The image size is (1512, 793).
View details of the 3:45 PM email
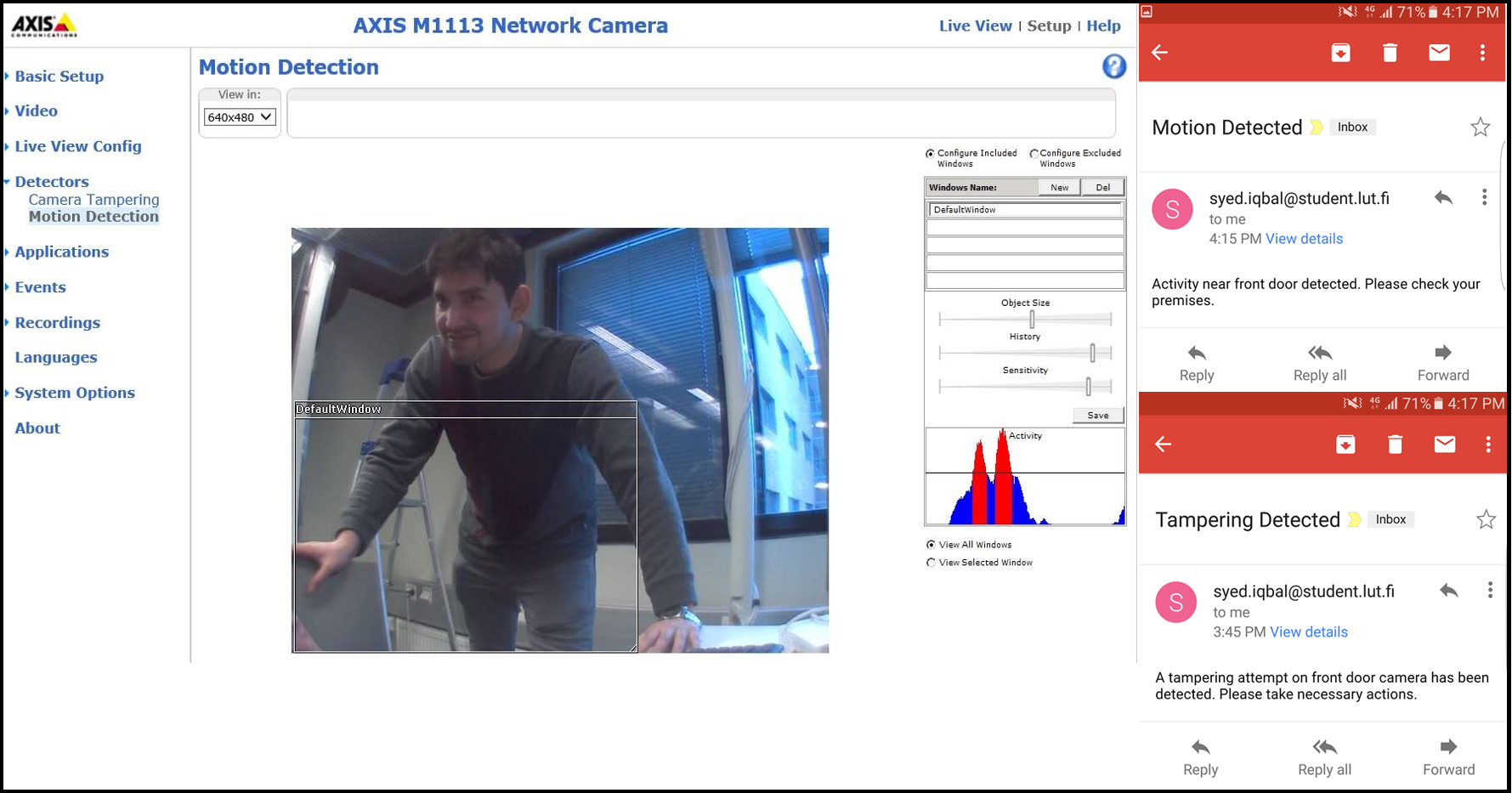1309,632
